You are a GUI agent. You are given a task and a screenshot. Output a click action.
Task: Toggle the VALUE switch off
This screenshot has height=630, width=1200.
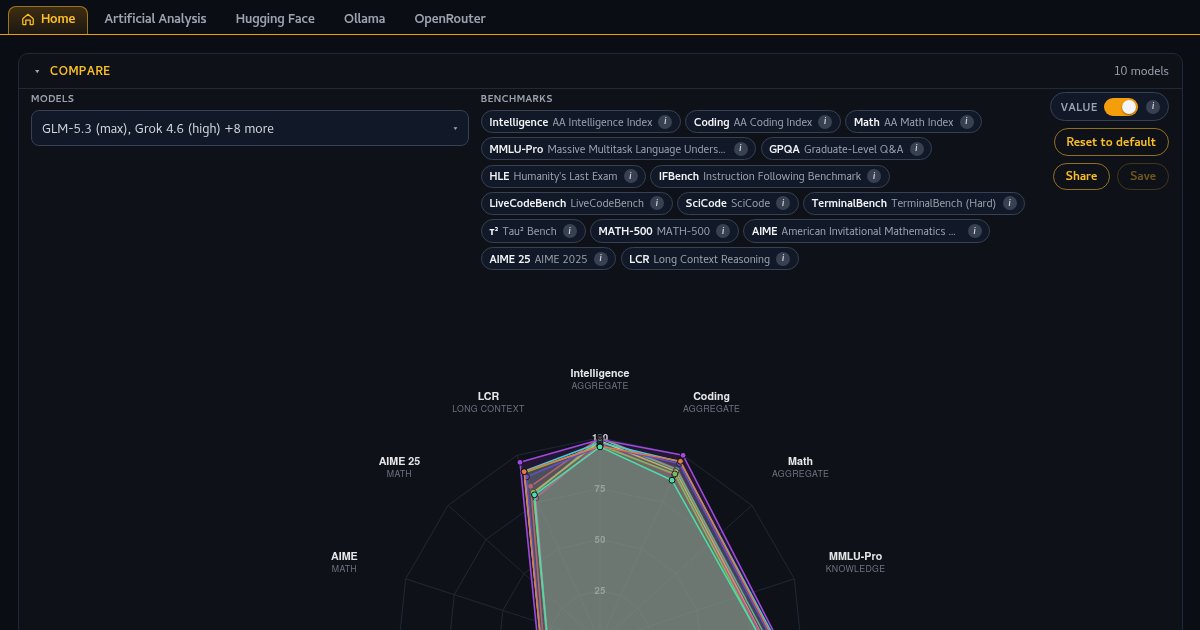1120,107
